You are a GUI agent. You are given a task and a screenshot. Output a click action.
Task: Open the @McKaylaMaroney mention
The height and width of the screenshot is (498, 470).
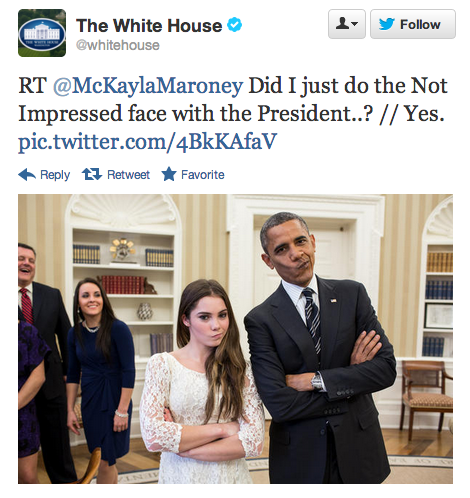click(x=148, y=86)
